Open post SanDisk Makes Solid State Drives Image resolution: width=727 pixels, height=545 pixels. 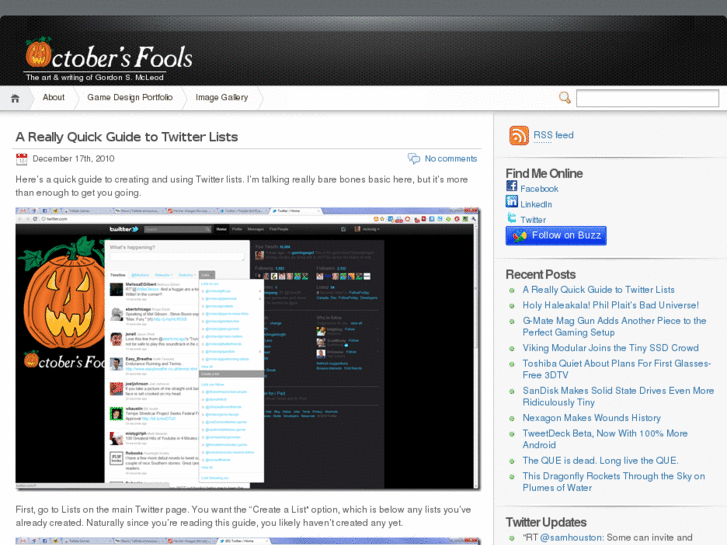pos(618,397)
